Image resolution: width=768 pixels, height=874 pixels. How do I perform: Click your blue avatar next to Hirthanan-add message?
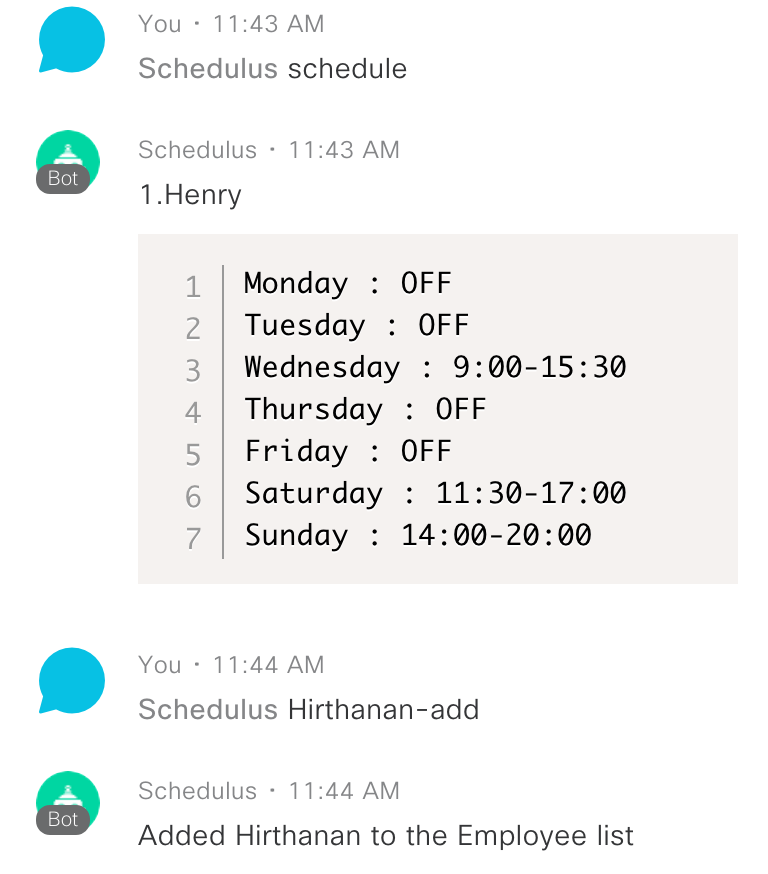(71, 681)
